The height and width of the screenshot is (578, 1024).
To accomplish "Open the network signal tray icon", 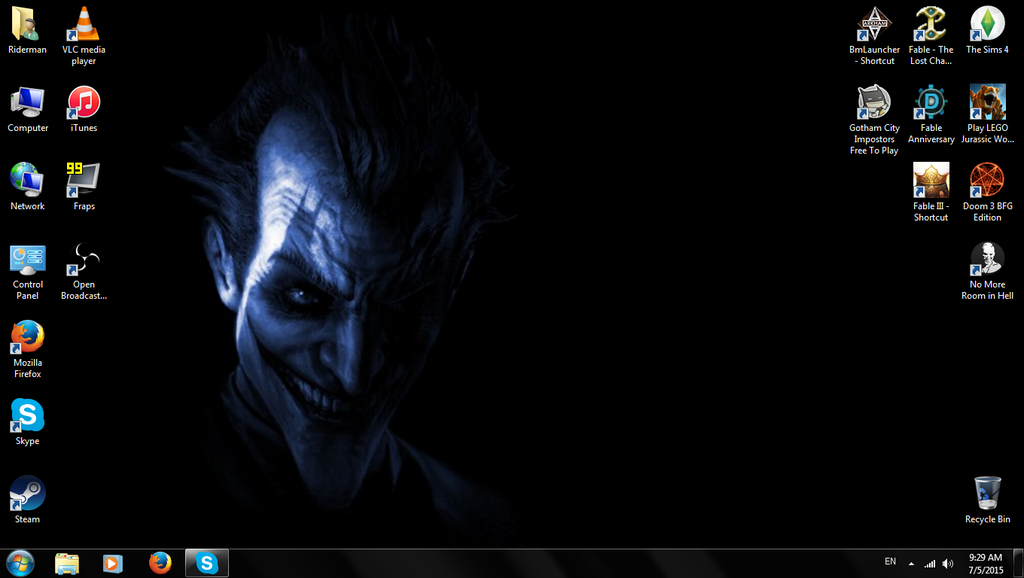I will (930, 564).
